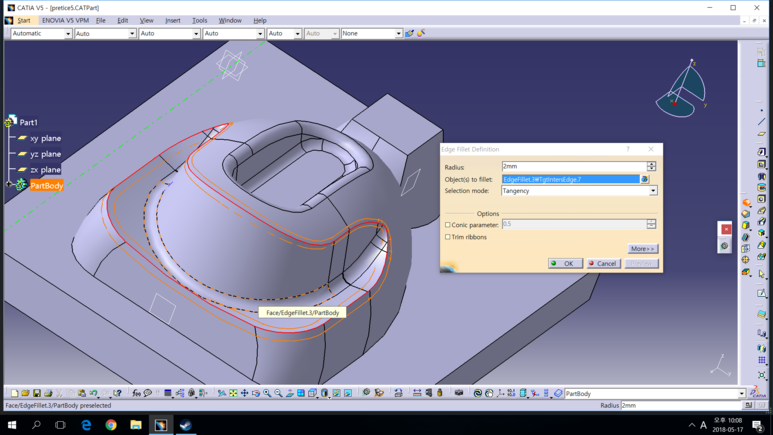Select the red close button on the floating palette
773x435 pixels.
coord(726,229)
